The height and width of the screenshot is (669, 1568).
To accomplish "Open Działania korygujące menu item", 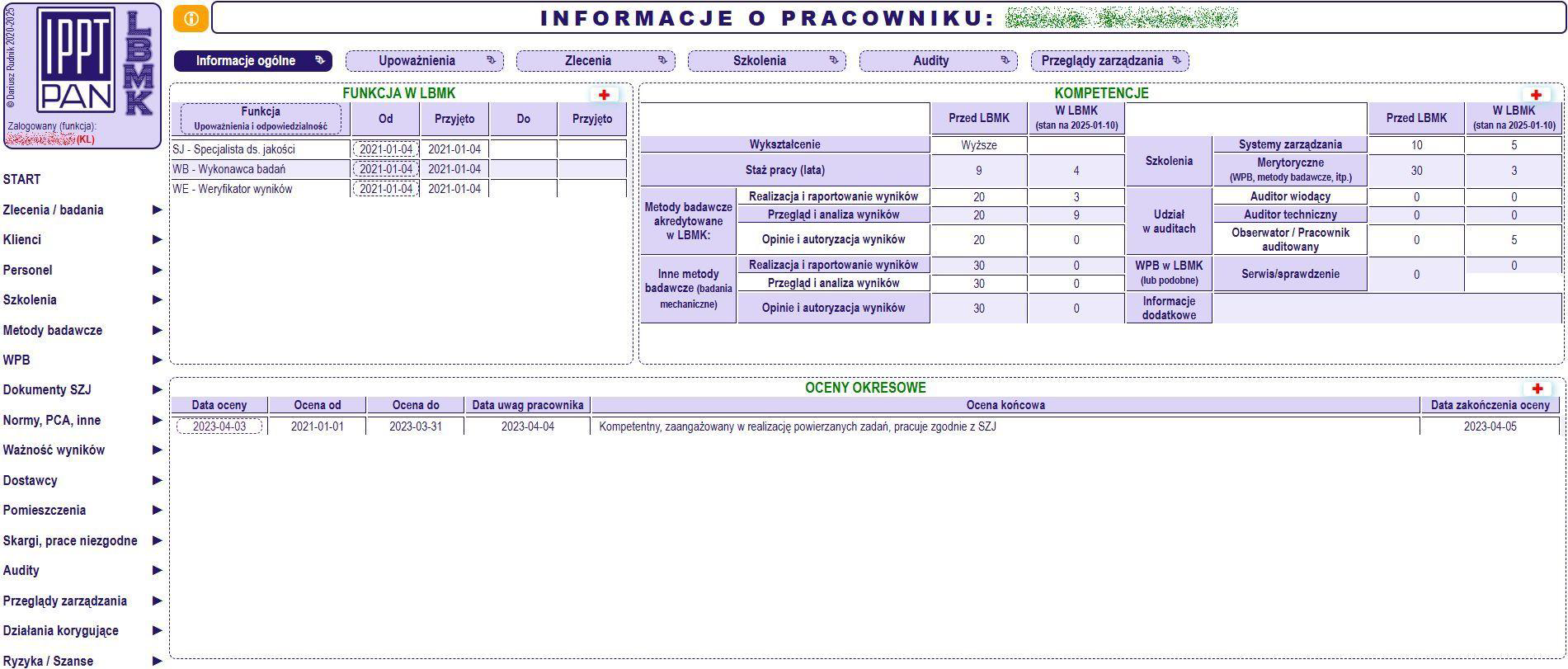I will pos(61,631).
